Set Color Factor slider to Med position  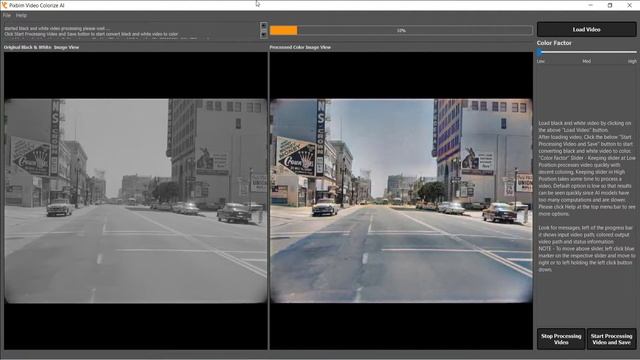tap(587, 52)
